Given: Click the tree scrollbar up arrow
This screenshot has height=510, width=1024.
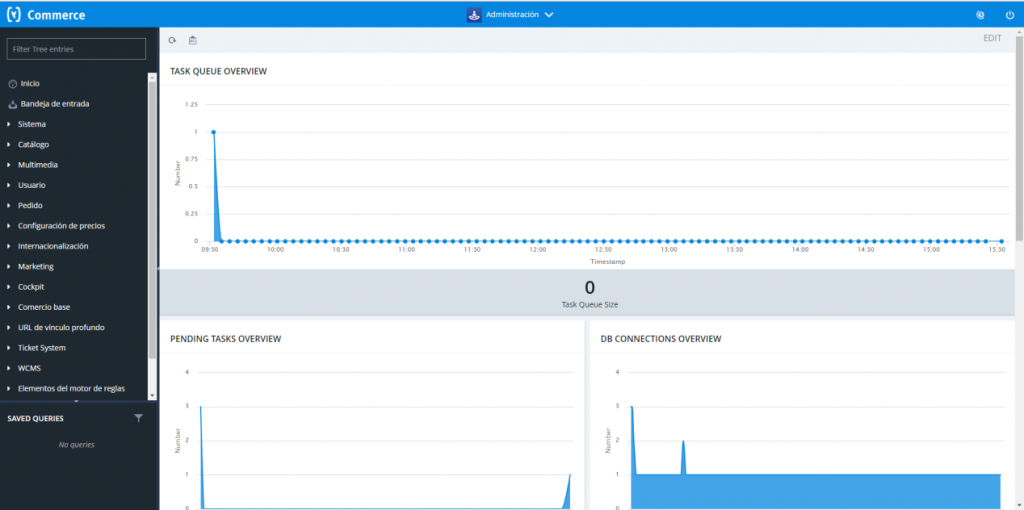Looking at the screenshot, I should [152, 77].
